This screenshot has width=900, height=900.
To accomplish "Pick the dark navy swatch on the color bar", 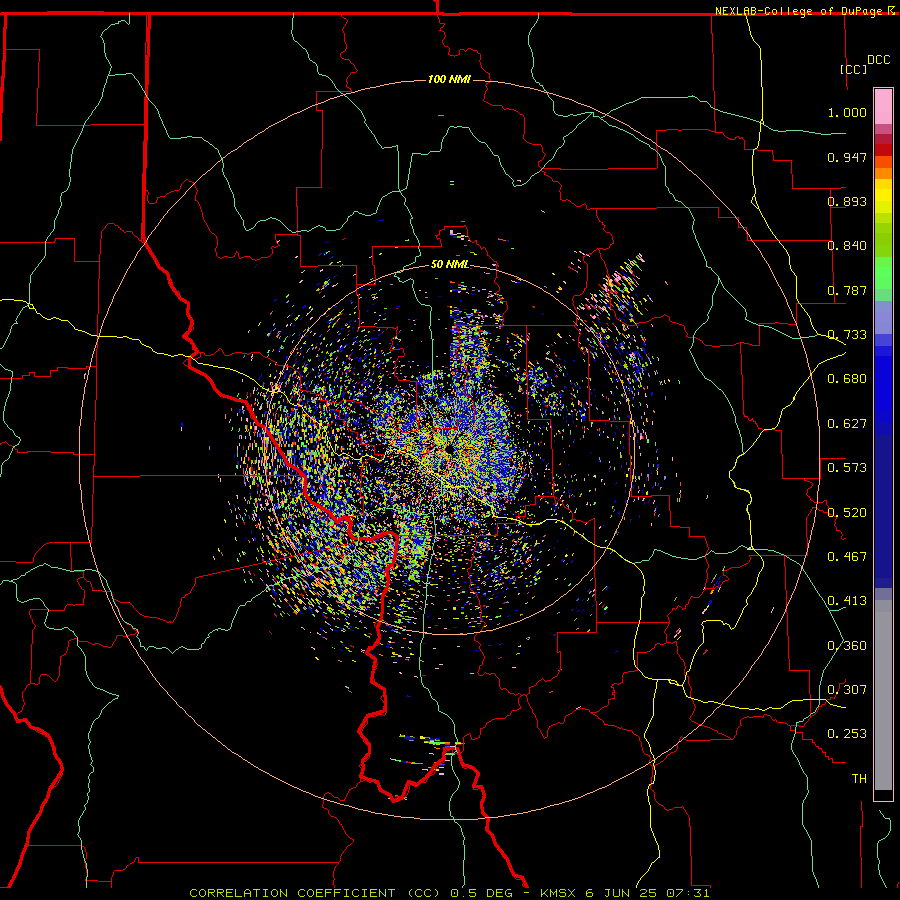I will click(883, 511).
